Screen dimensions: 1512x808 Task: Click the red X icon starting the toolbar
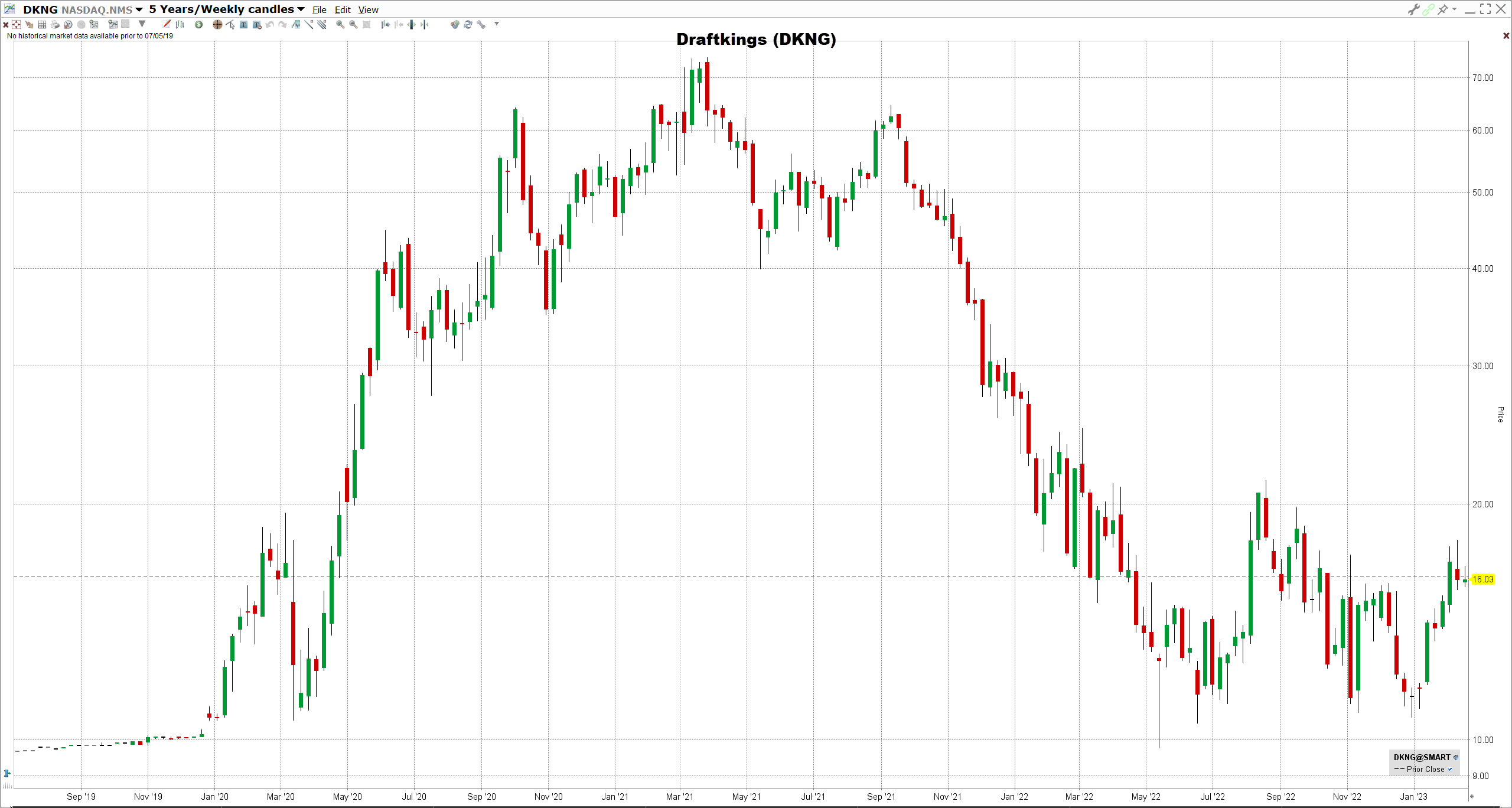point(6,25)
